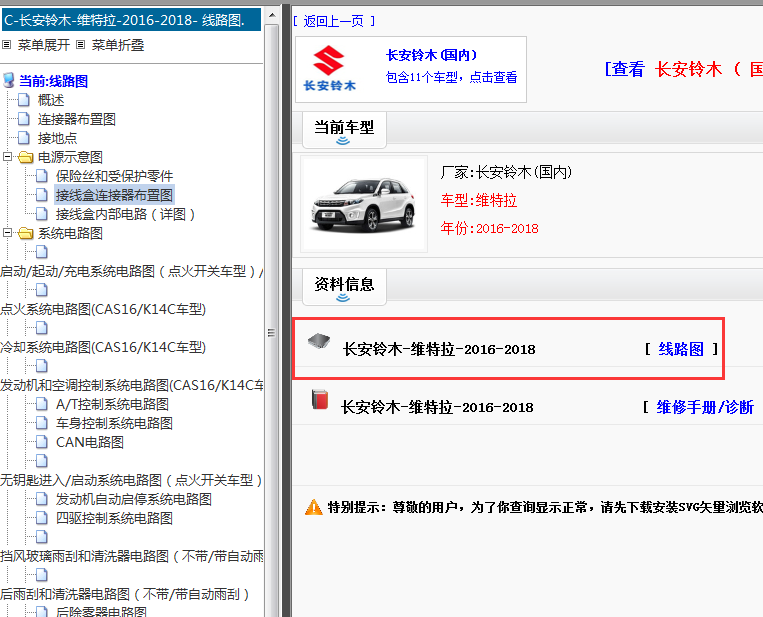Open 挡风玻璃雨刮和清洗器电路图 item
This screenshot has width=763, height=617.
point(131,556)
